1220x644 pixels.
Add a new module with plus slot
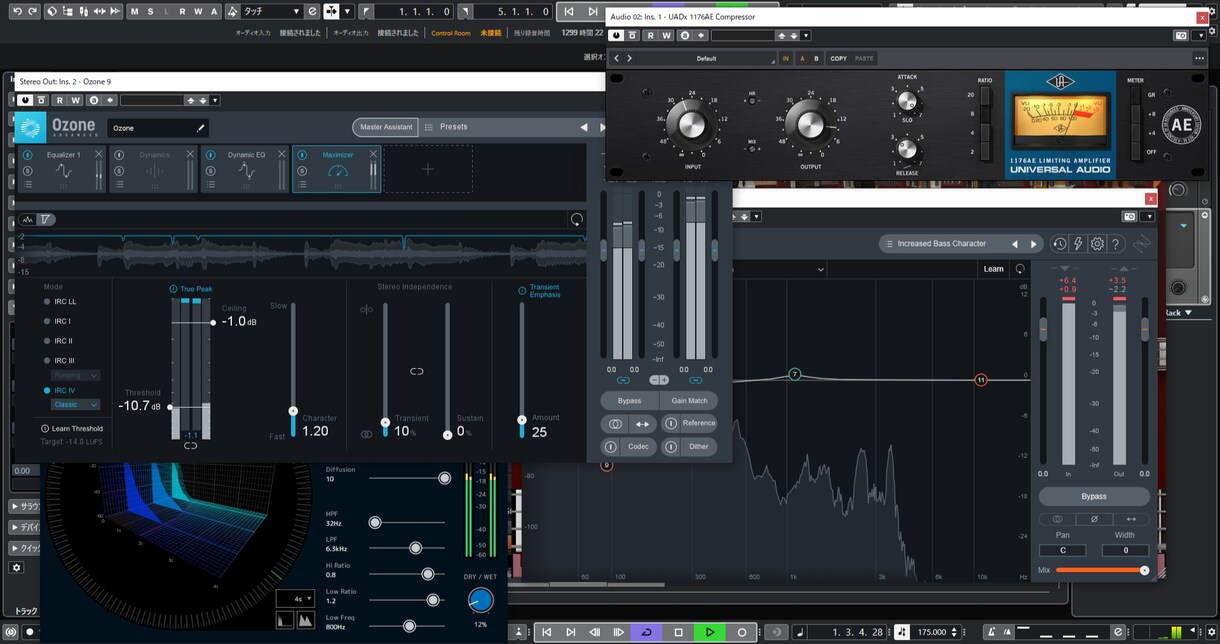[427, 169]
